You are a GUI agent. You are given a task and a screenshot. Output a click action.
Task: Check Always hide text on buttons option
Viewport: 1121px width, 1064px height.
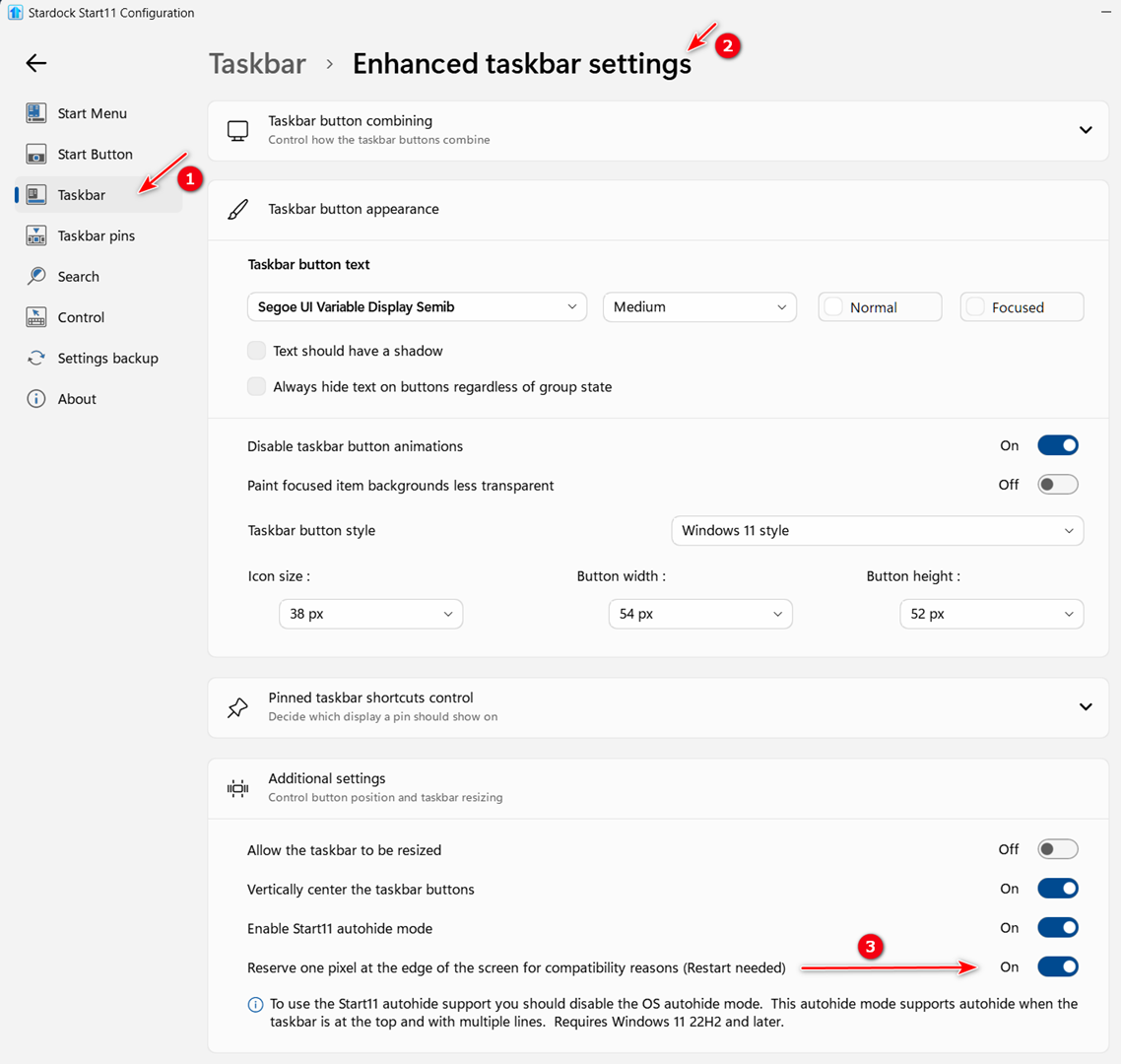257,387
